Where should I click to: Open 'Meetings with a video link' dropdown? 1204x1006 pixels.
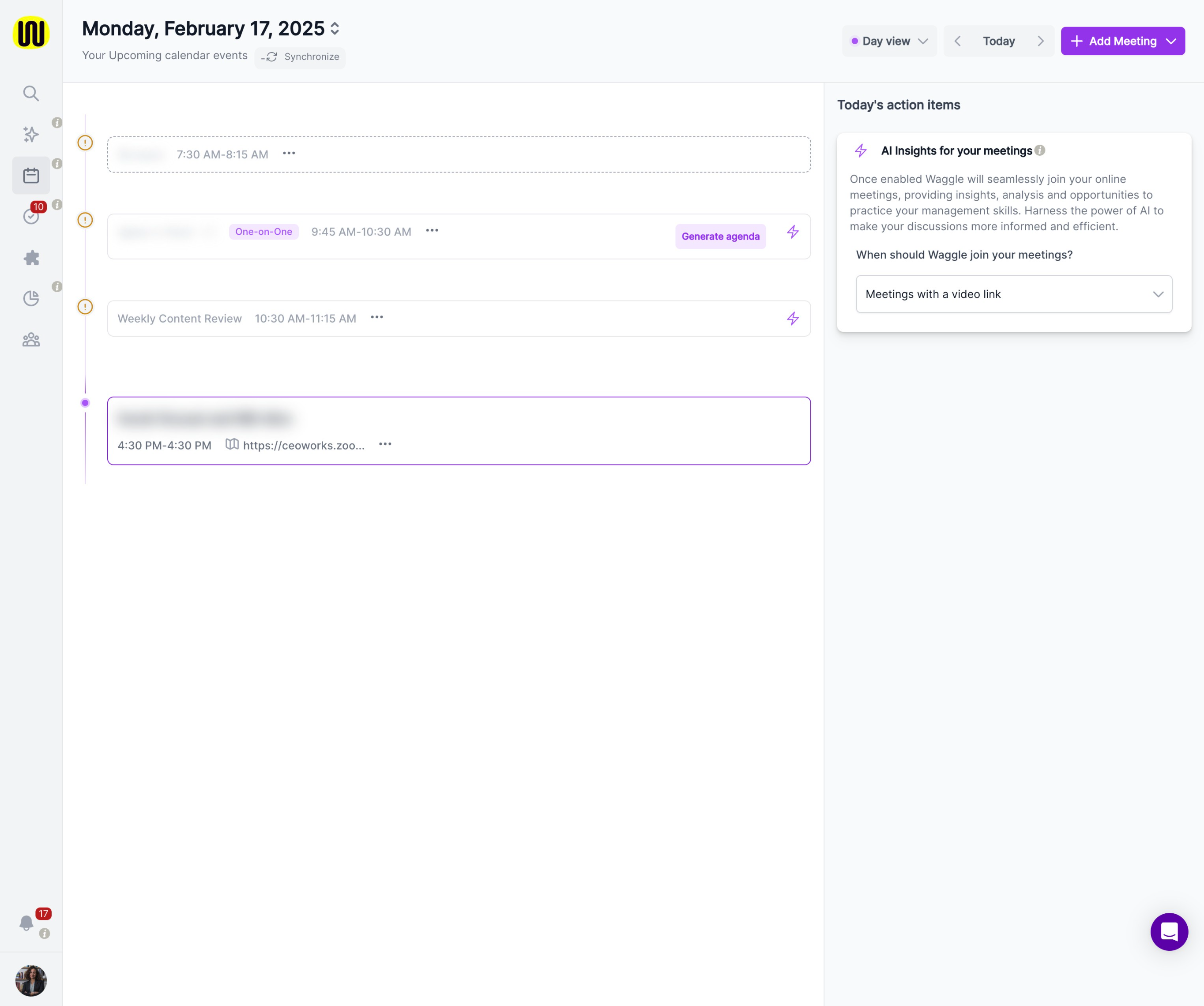click(1013, 294)
